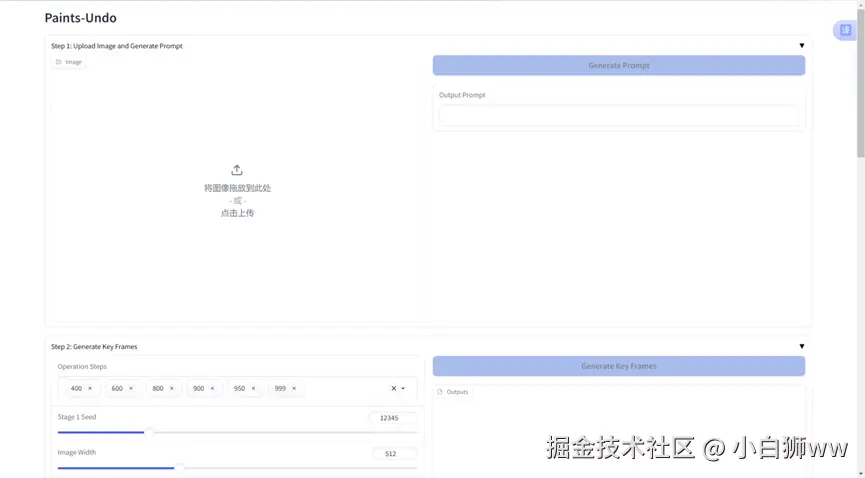The width and height of the screenshot is (865, 478).
Task: Click the 'Step 2: Generate Key Frames' header
Action: point(94,347)
